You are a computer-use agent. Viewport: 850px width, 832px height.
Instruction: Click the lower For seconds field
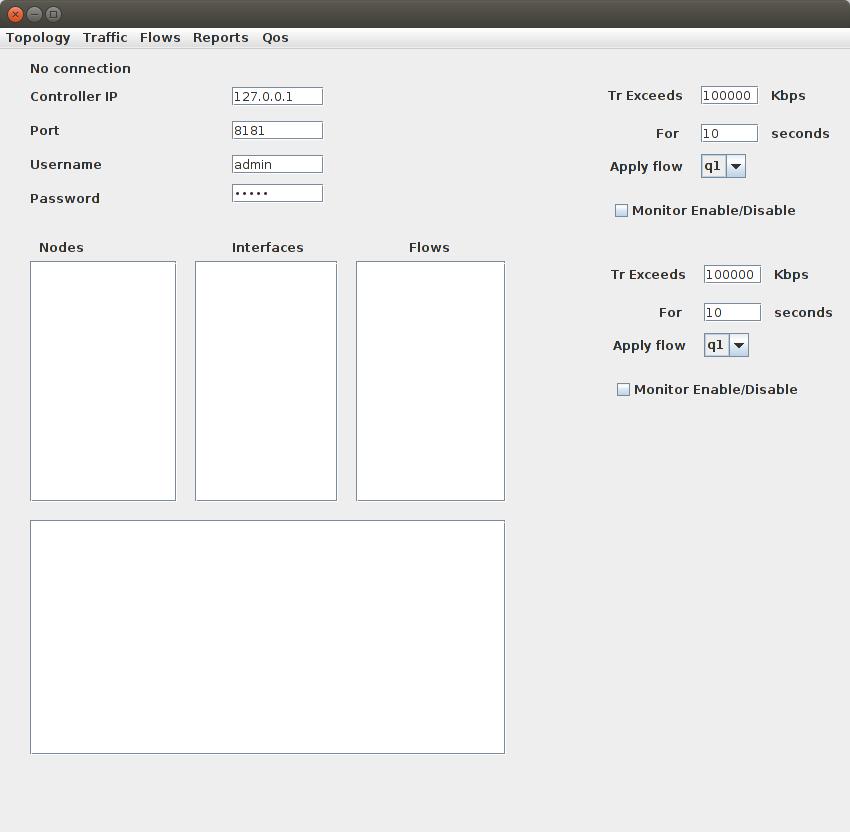tap(732, 312)
